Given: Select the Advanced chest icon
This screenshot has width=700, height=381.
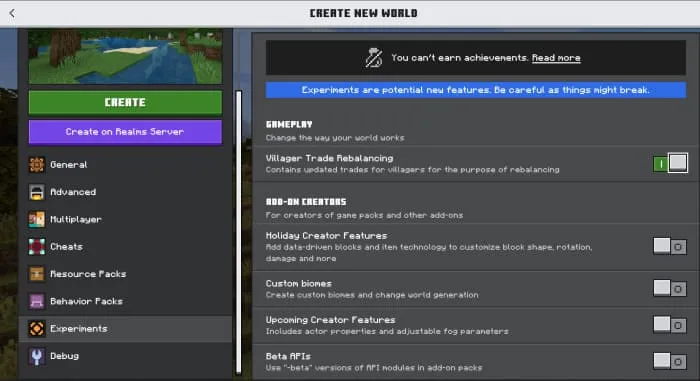Looking at the screenshot, I should pyautogui.click(x=37, y=192).
